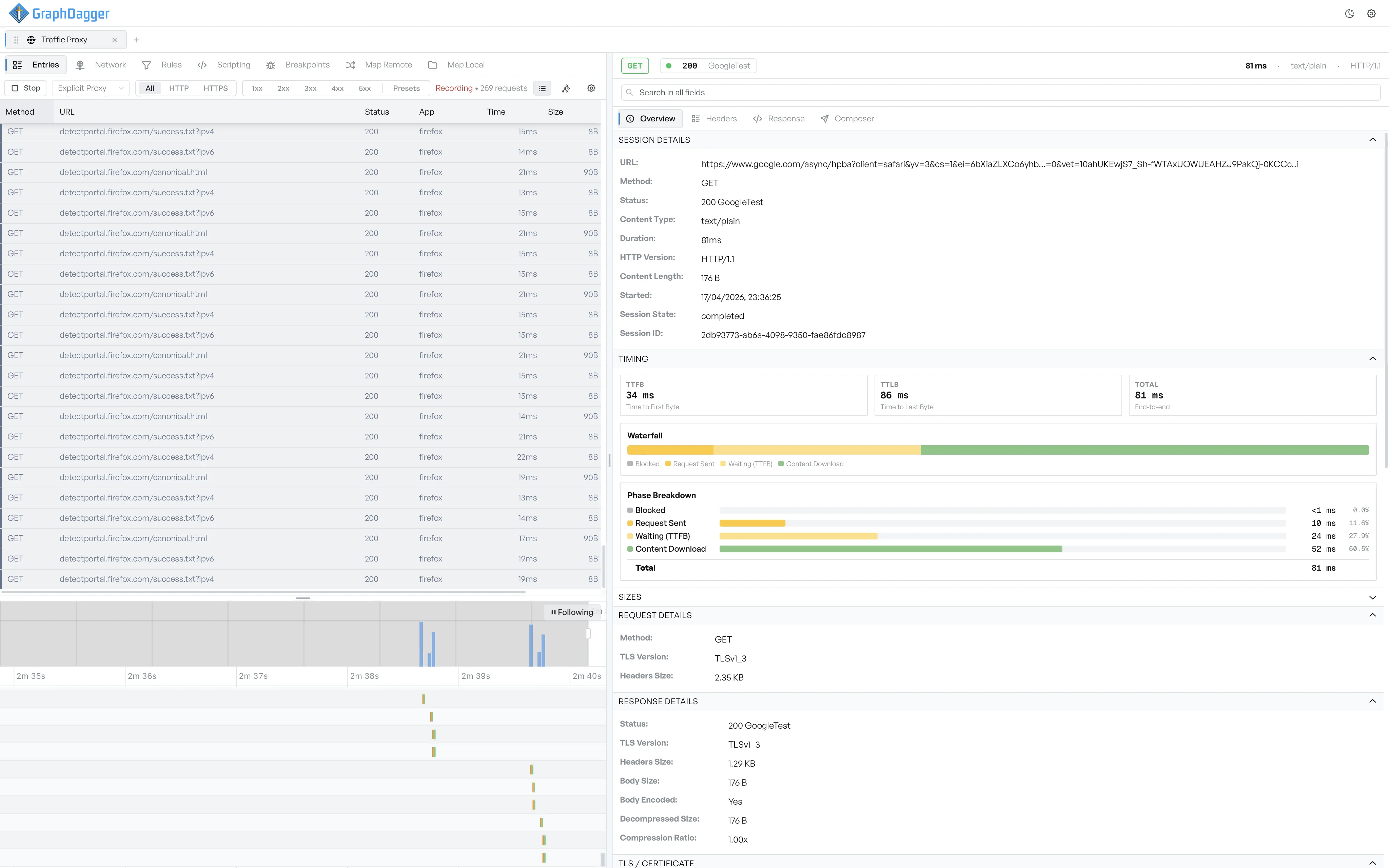Click the Request Sent phase bar
The image size is (1389, 868).
click(x=752, y=523)
